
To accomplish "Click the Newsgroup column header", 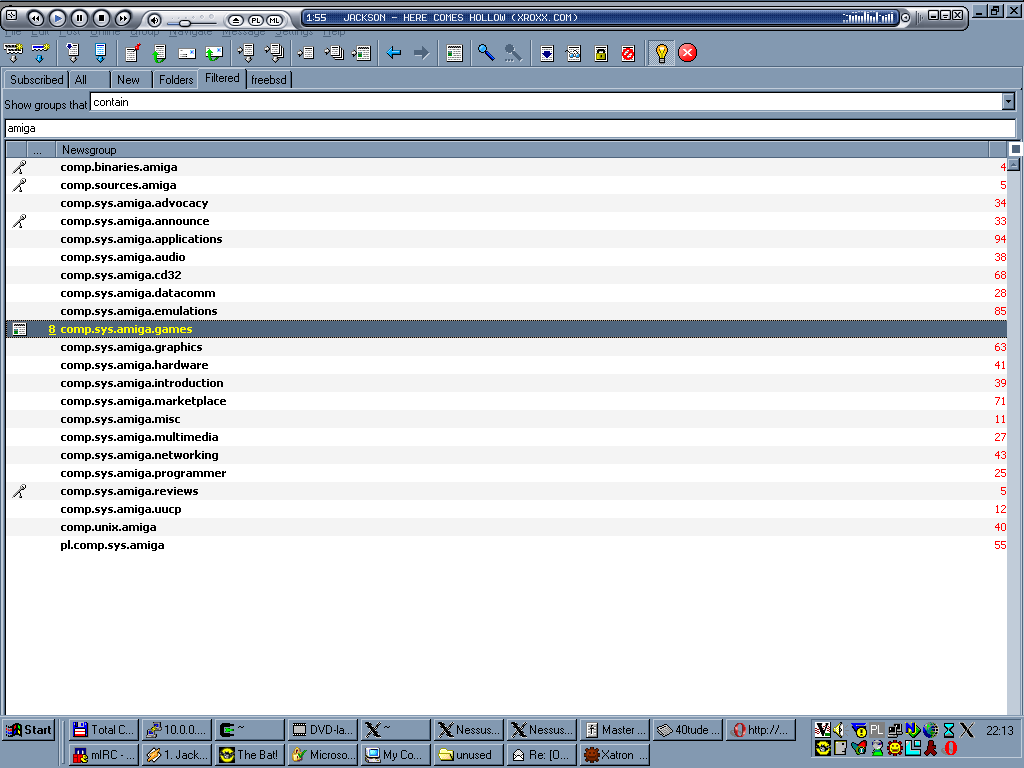I will [88, 150].
